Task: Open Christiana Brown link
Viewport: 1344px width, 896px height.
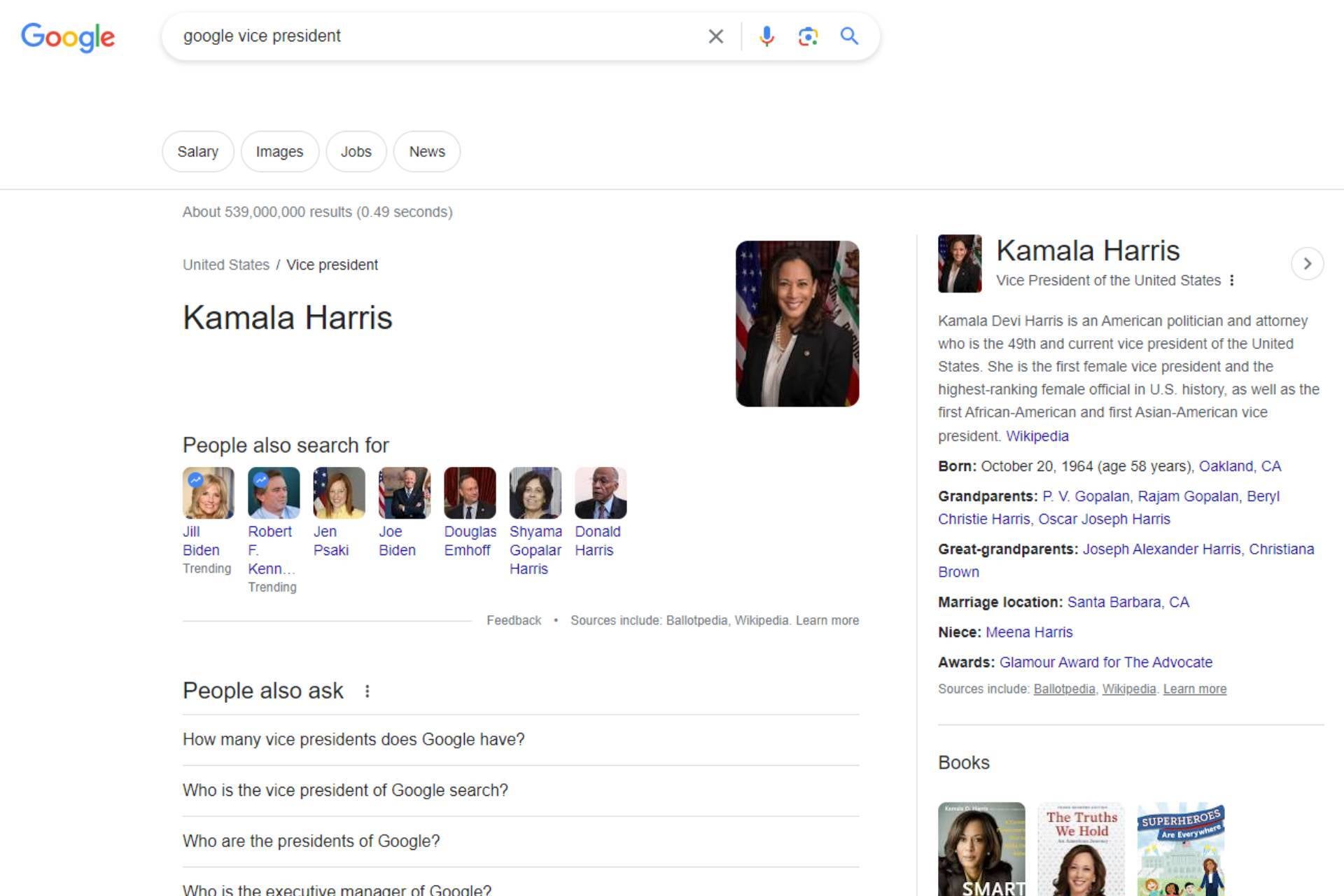Action: coord(1126,561)
